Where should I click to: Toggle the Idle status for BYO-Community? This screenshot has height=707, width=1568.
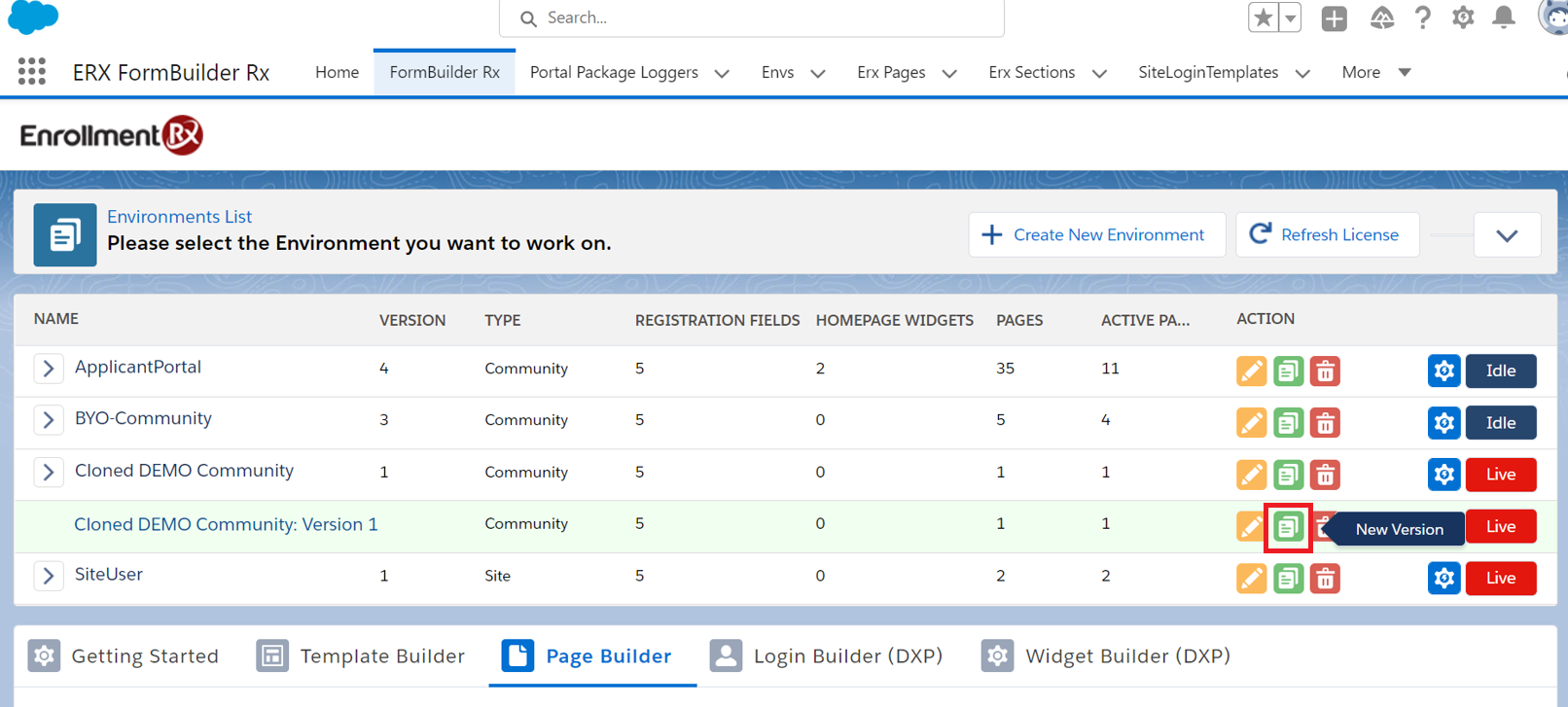tap(1500, 423)
